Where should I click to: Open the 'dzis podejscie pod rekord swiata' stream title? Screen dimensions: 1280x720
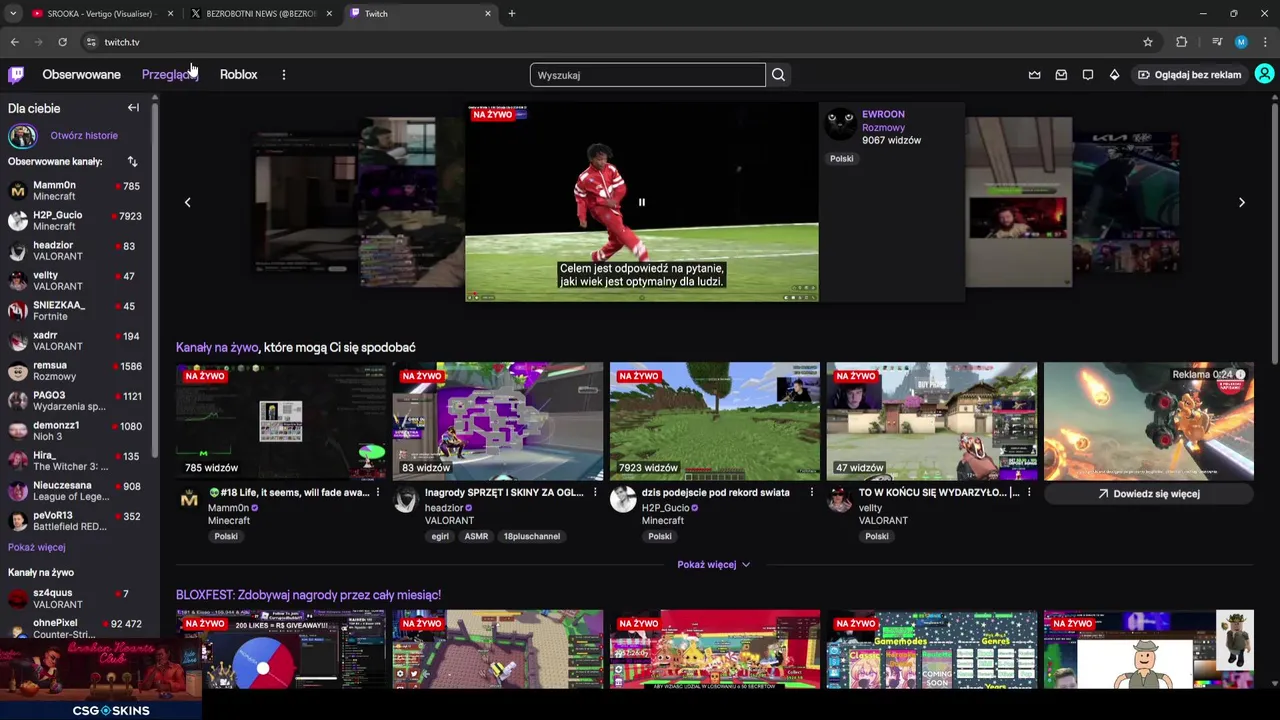coord(715,492)
